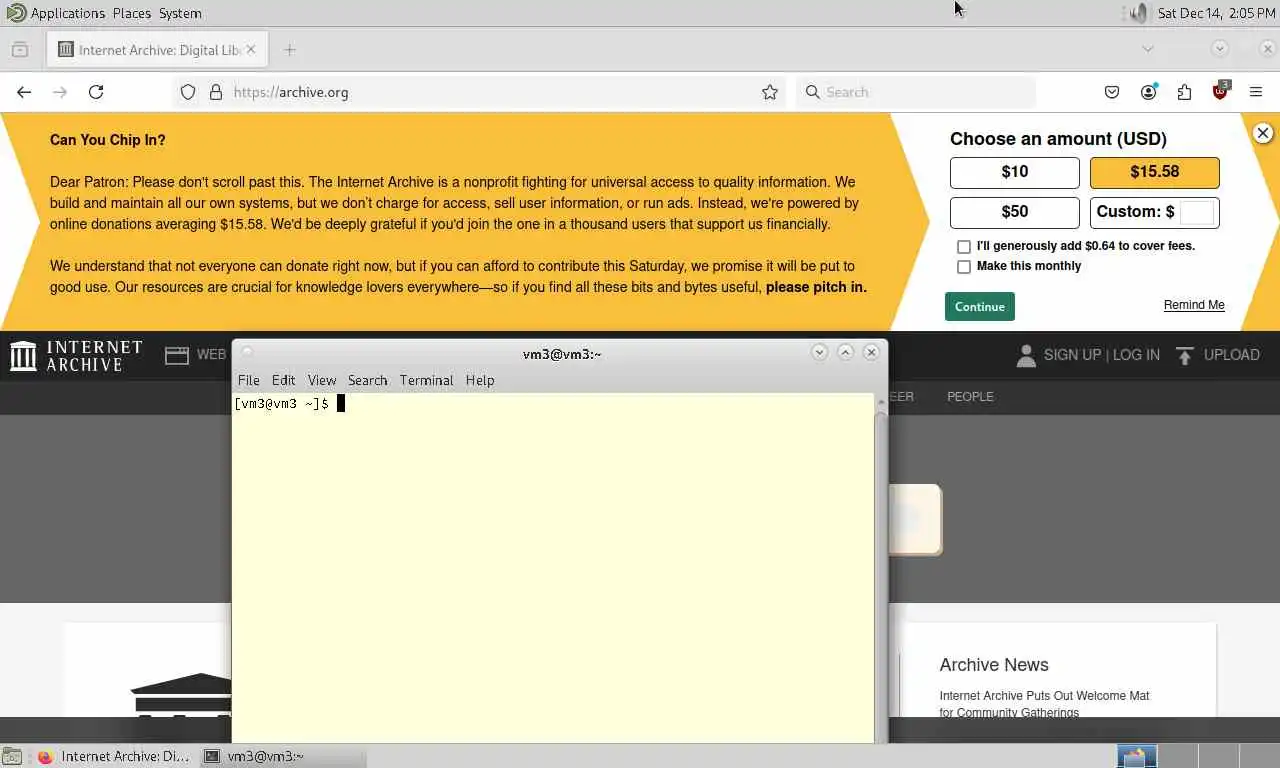Open the Pocket save icon
Image resolution: width=1280 pixels, height=768 pixels.
[x=1112, y=92]
